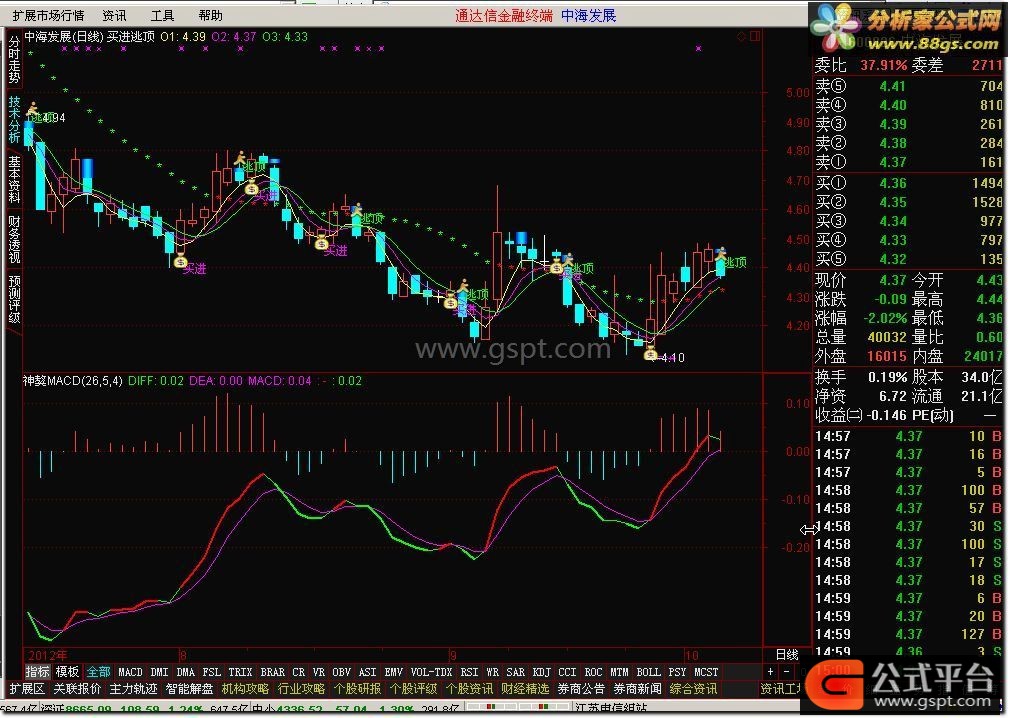
Task: Apply the SAR indicator
Action: click(515, 672)
